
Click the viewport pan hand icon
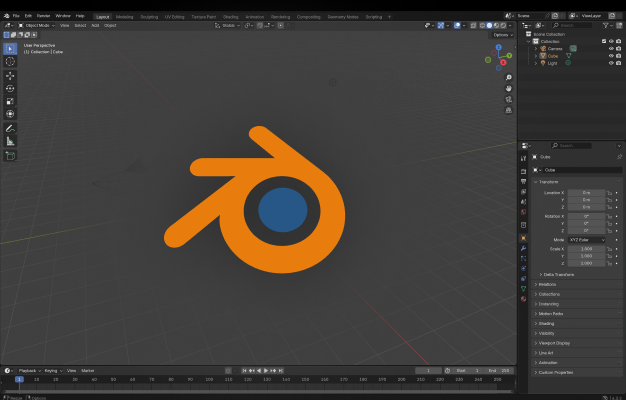(509, 88)
